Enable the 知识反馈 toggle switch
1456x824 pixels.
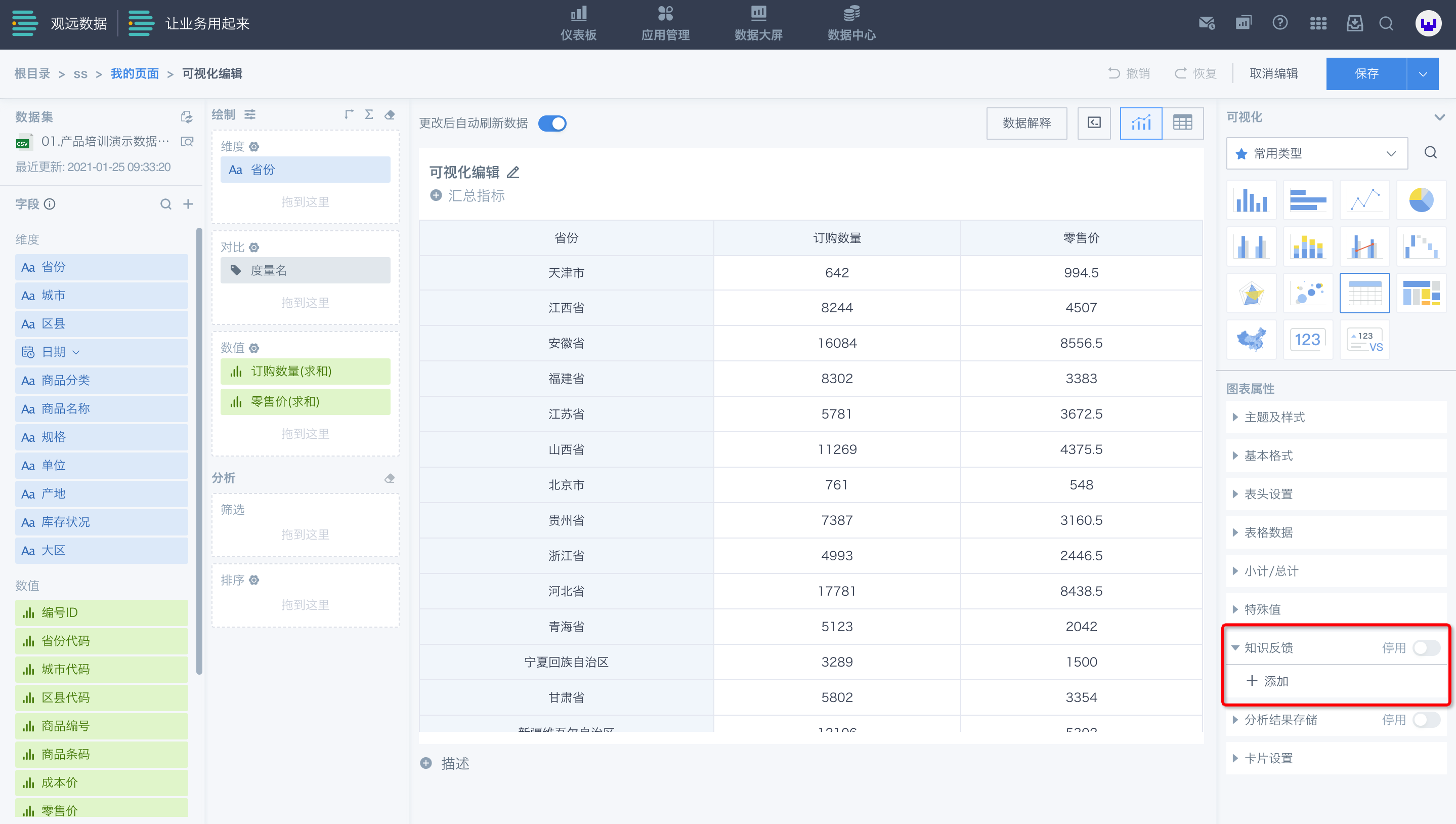pos(1426,647)
